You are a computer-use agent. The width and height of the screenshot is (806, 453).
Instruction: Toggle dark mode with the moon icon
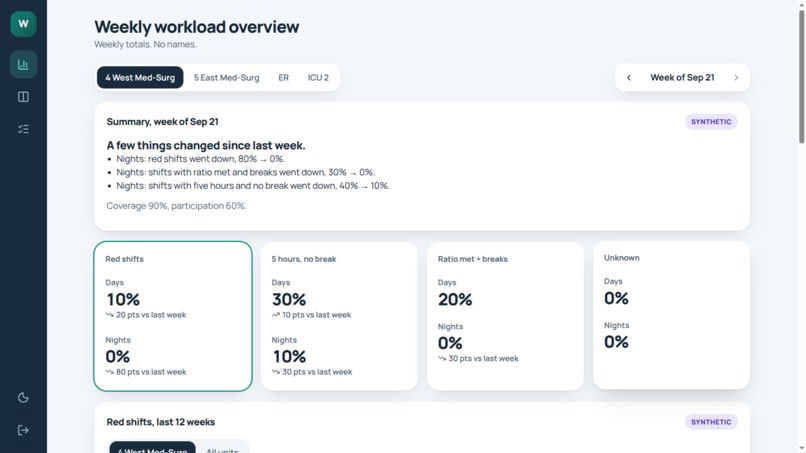tap(23, 397)
